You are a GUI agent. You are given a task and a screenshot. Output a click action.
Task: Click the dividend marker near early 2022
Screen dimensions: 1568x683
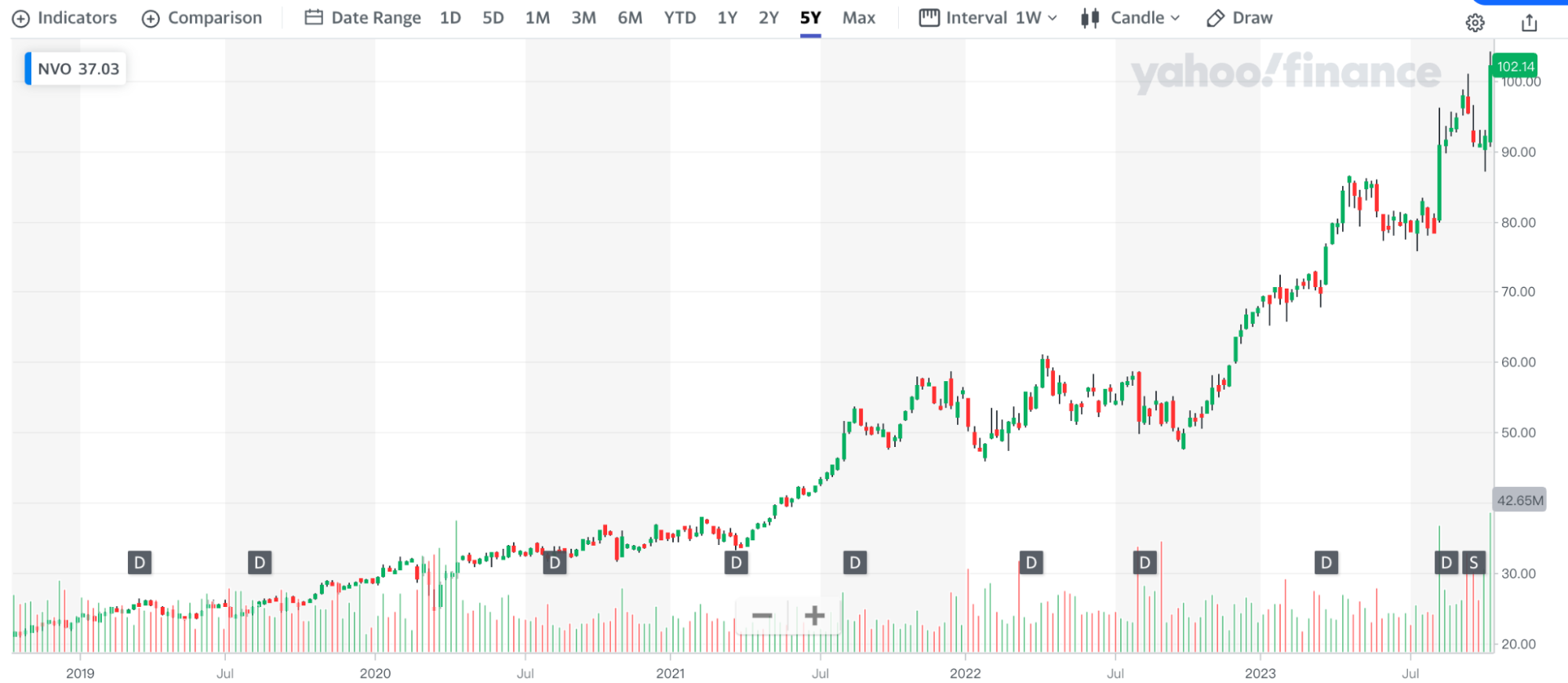(1031, 562)
